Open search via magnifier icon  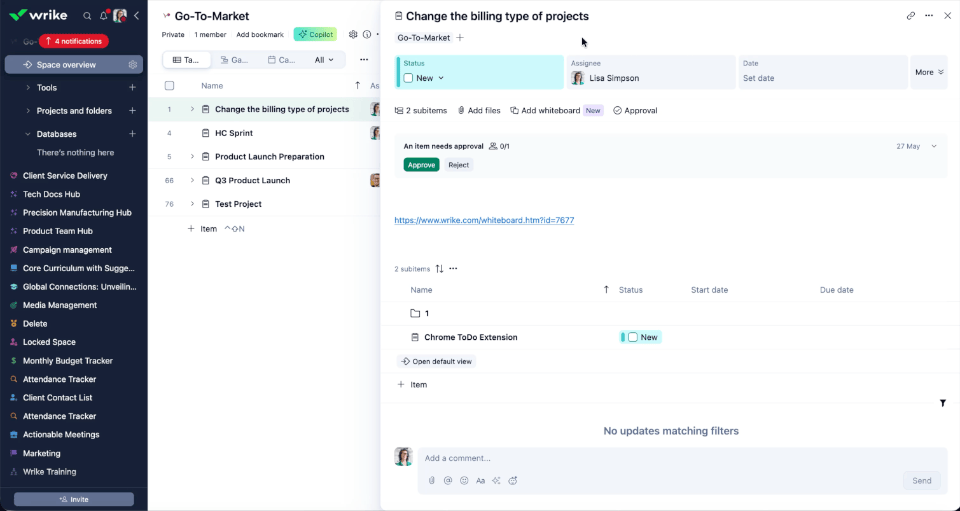pos(87,16)
